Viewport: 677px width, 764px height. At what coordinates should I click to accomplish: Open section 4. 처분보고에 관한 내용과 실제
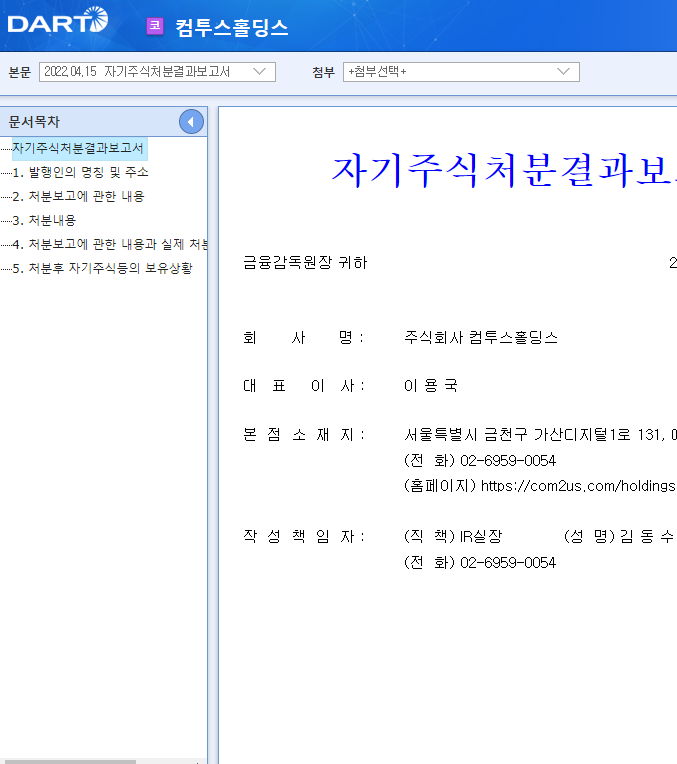pyautogui.click(x=110, y=244)
